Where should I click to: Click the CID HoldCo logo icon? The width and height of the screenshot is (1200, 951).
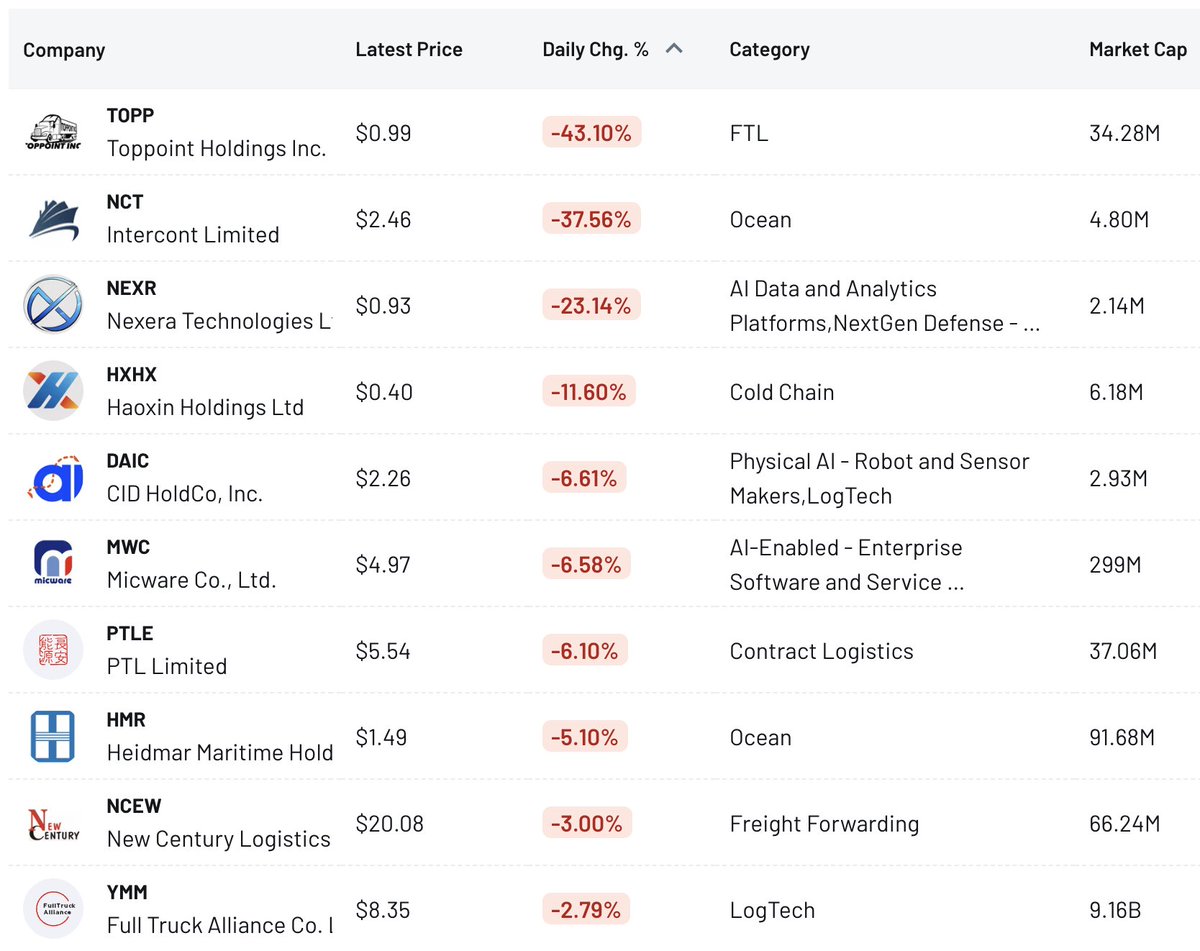click(52, 478)
